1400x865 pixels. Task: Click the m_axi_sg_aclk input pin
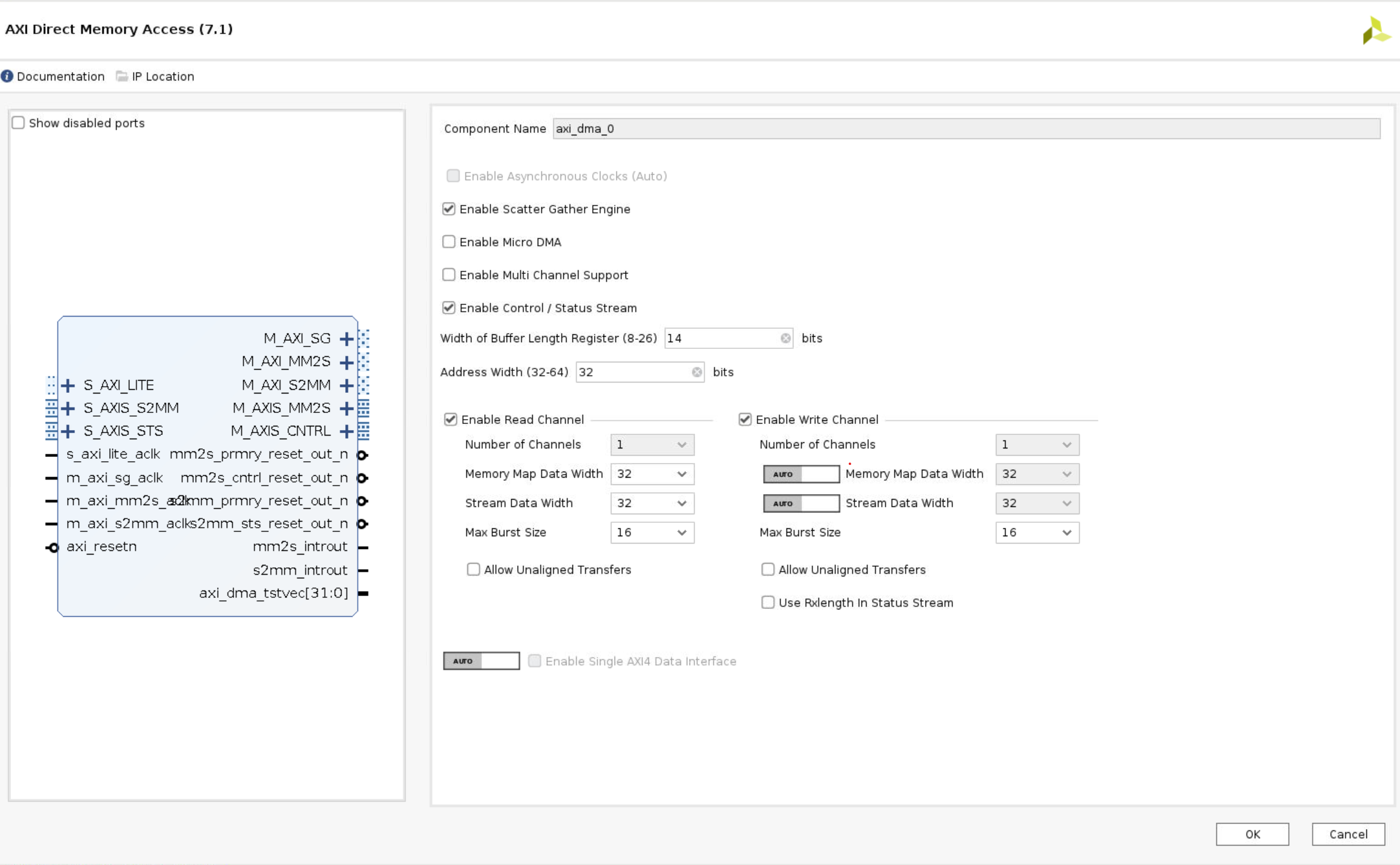pyautogui.click(x=51, y=478)
